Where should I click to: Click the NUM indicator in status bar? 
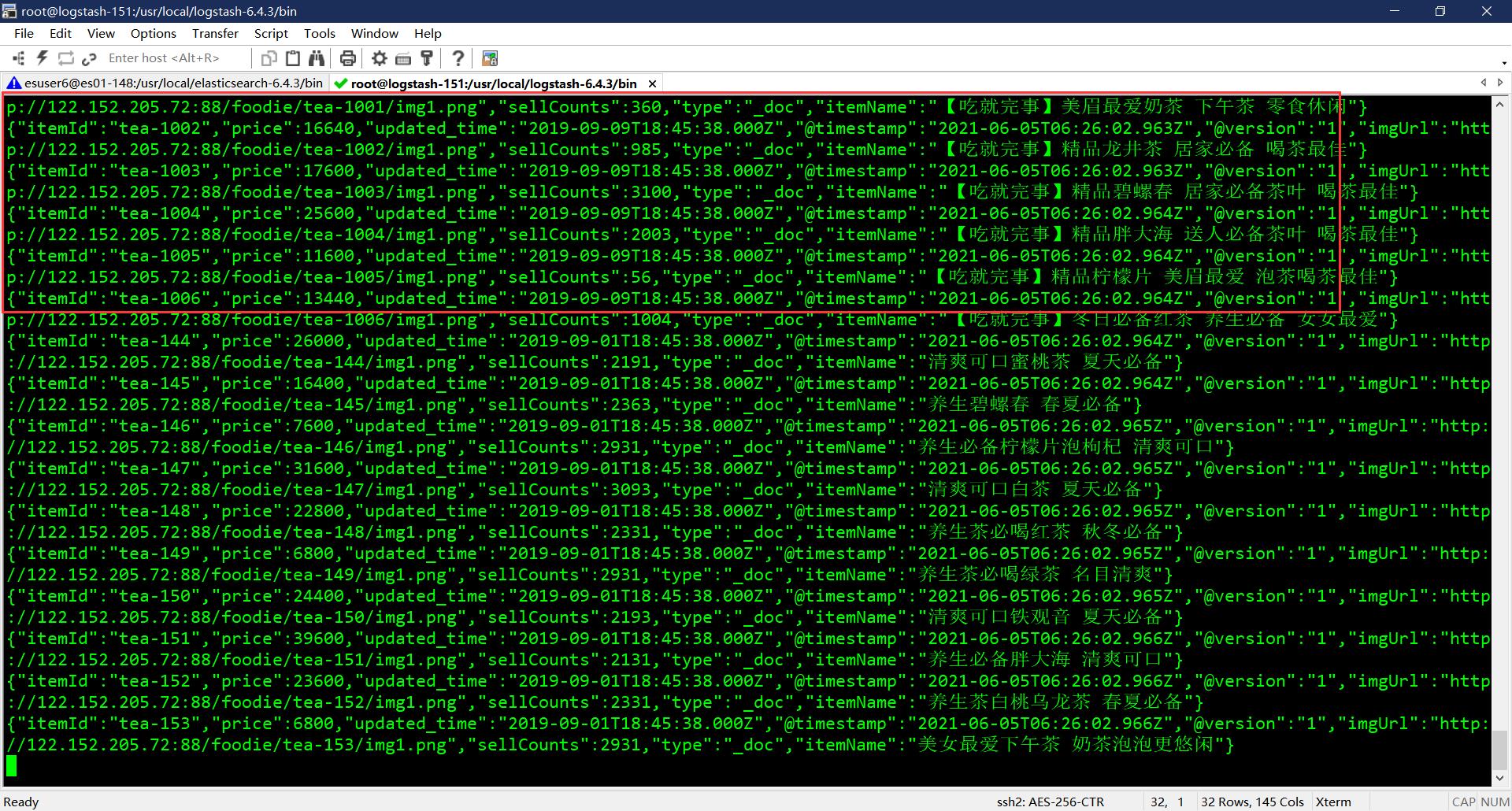click(1495, 802)
